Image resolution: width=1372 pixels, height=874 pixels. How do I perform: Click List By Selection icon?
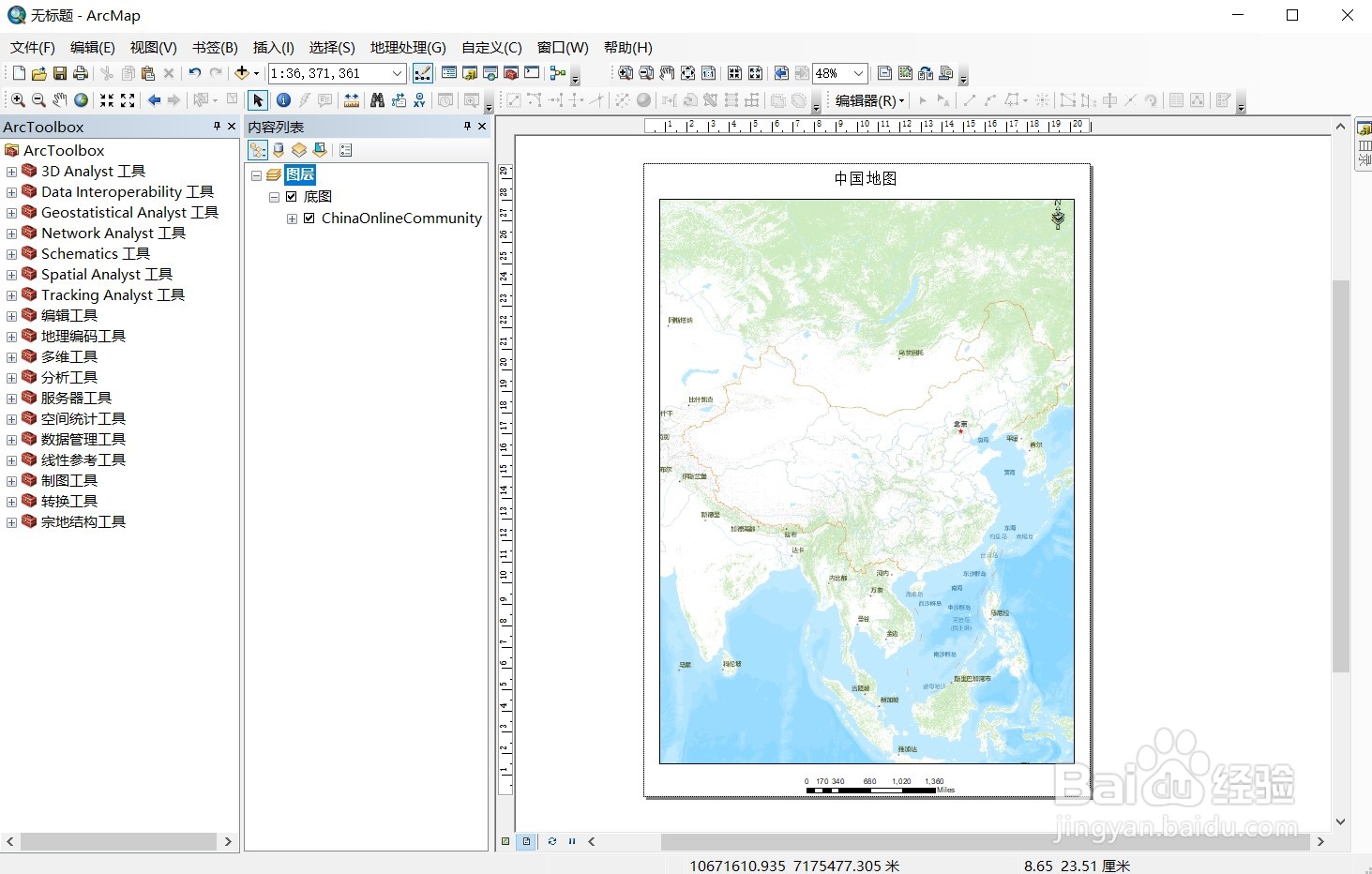[320, 150]
